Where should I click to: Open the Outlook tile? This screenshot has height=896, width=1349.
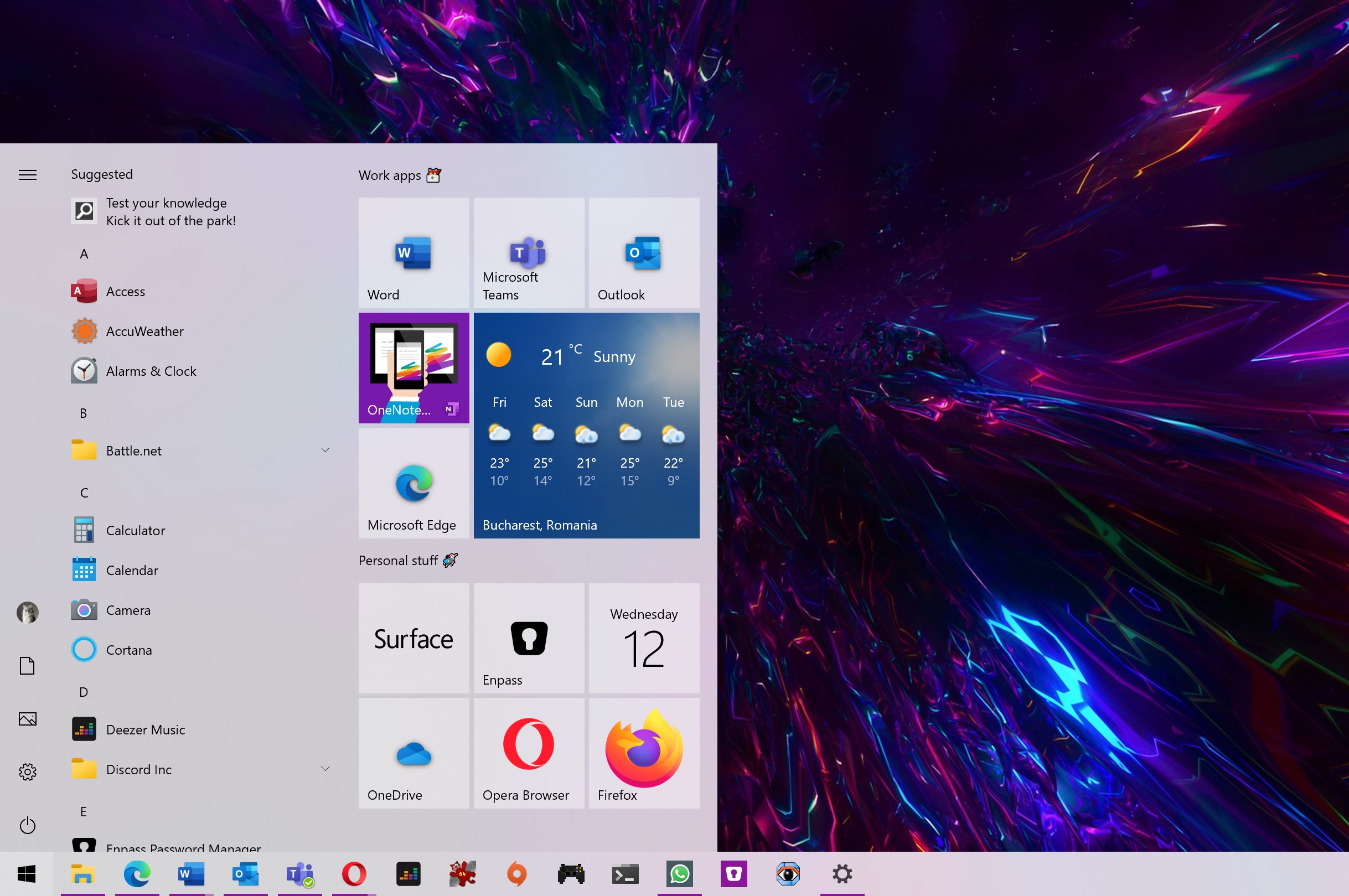click(x=644, y=252)
